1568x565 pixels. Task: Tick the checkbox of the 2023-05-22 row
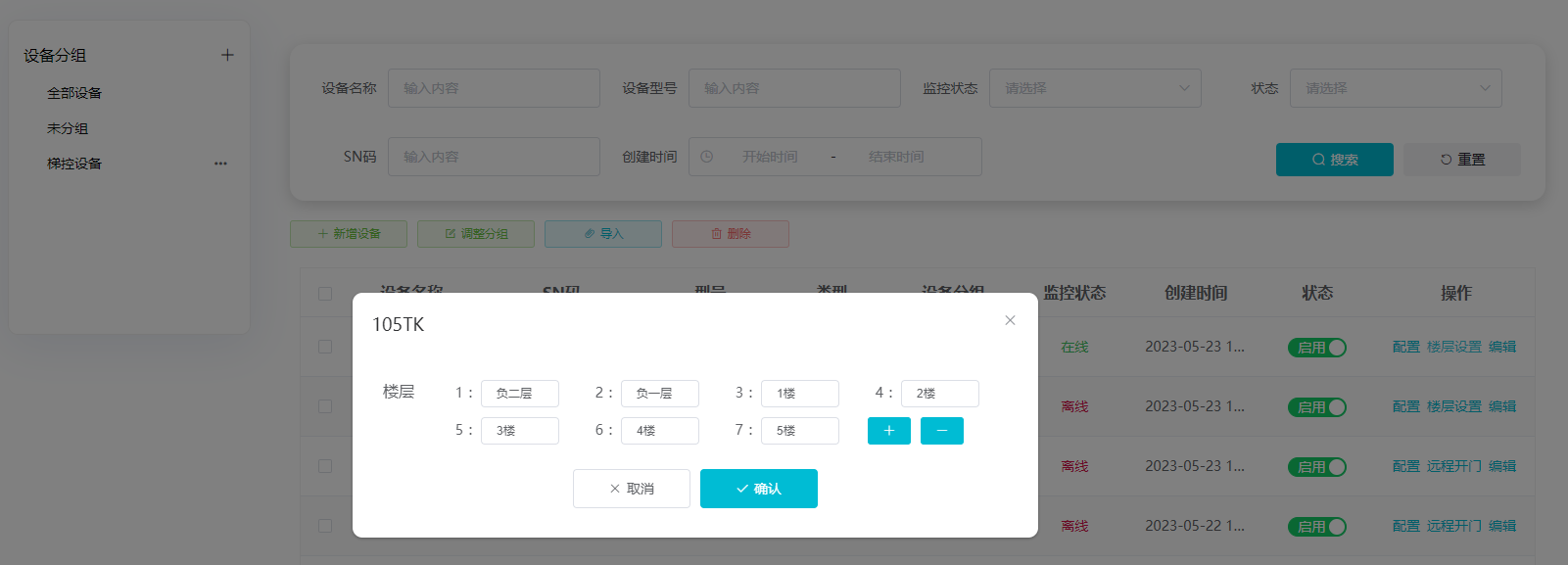[325, 526]
